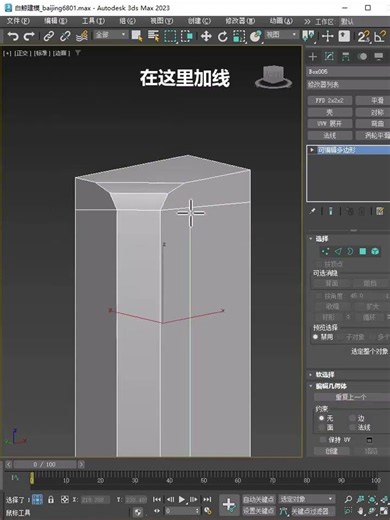Click the 壳 modifier button
This screenshot has height=520, width=390.
[329, 112]
